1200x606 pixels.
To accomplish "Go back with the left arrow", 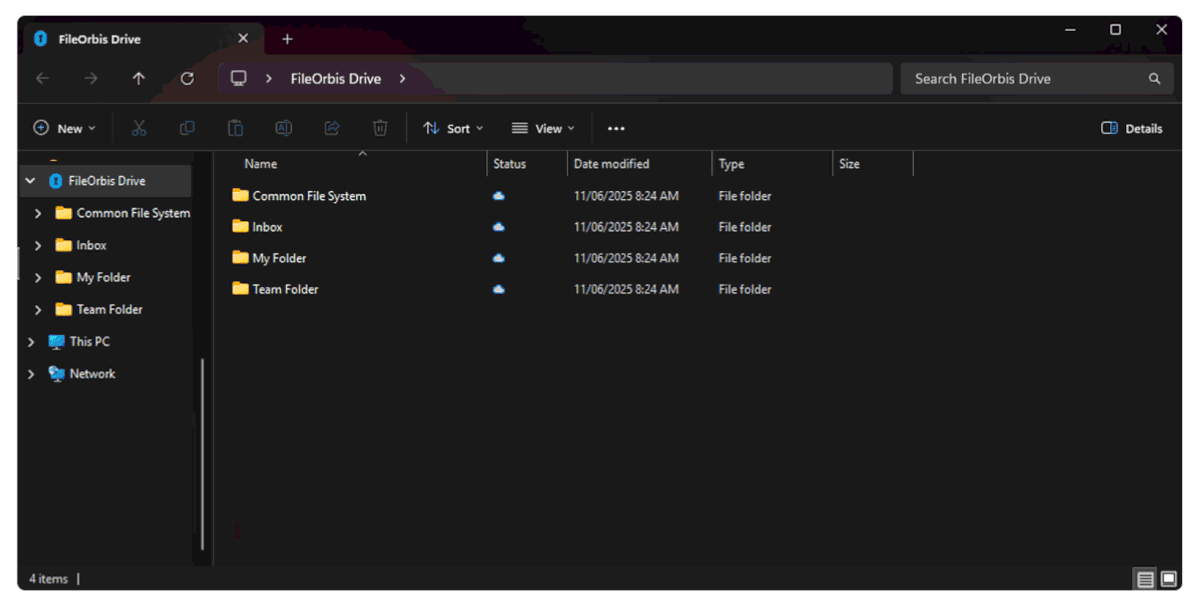I will 42,78.
